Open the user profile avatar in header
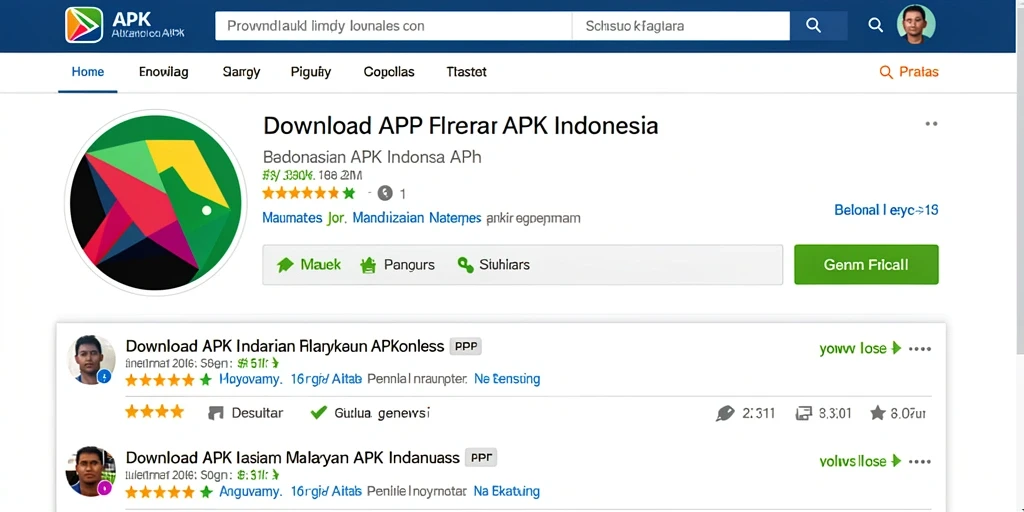 pos(916,25)
